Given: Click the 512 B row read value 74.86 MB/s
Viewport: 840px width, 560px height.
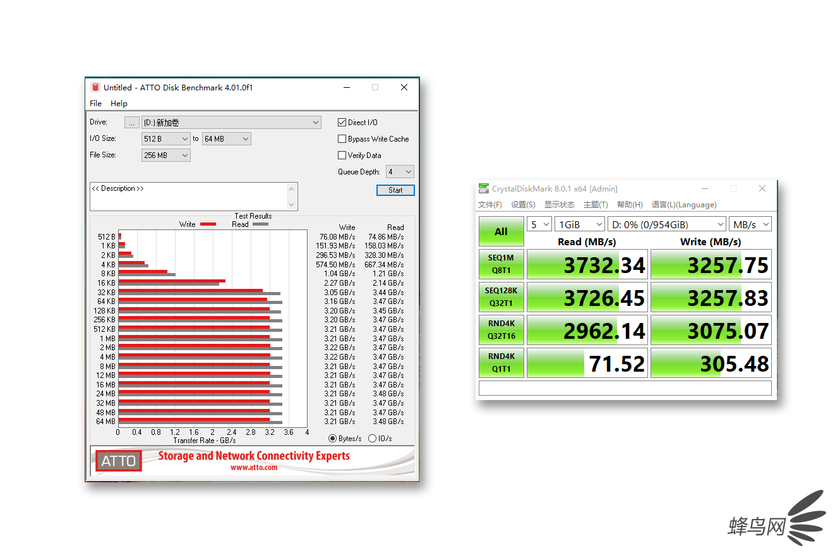Looking at the screenshot, I should point(386,237).
